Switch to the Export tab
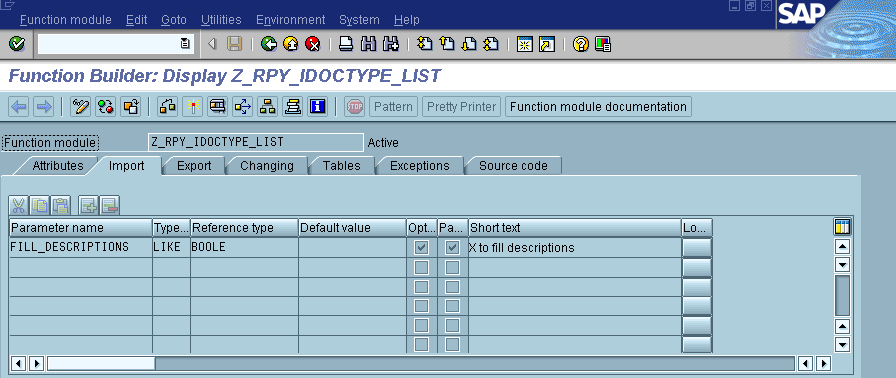 click(194, 166)
